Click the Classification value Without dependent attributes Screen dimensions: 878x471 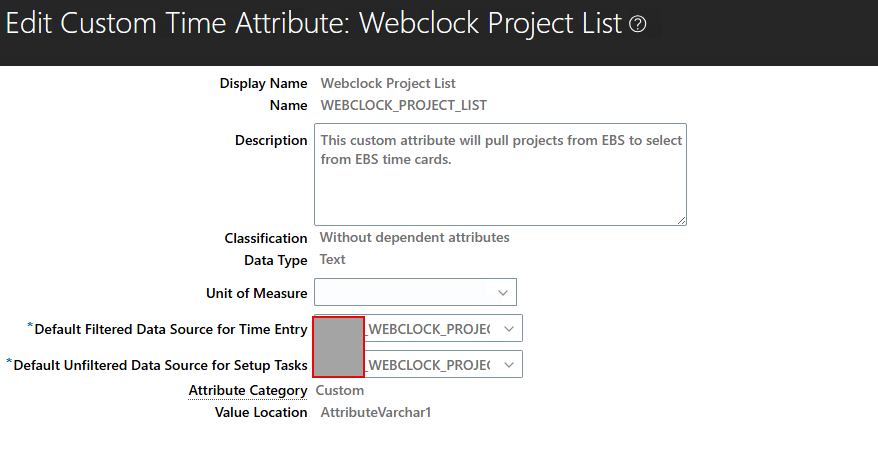coord(414,237)
